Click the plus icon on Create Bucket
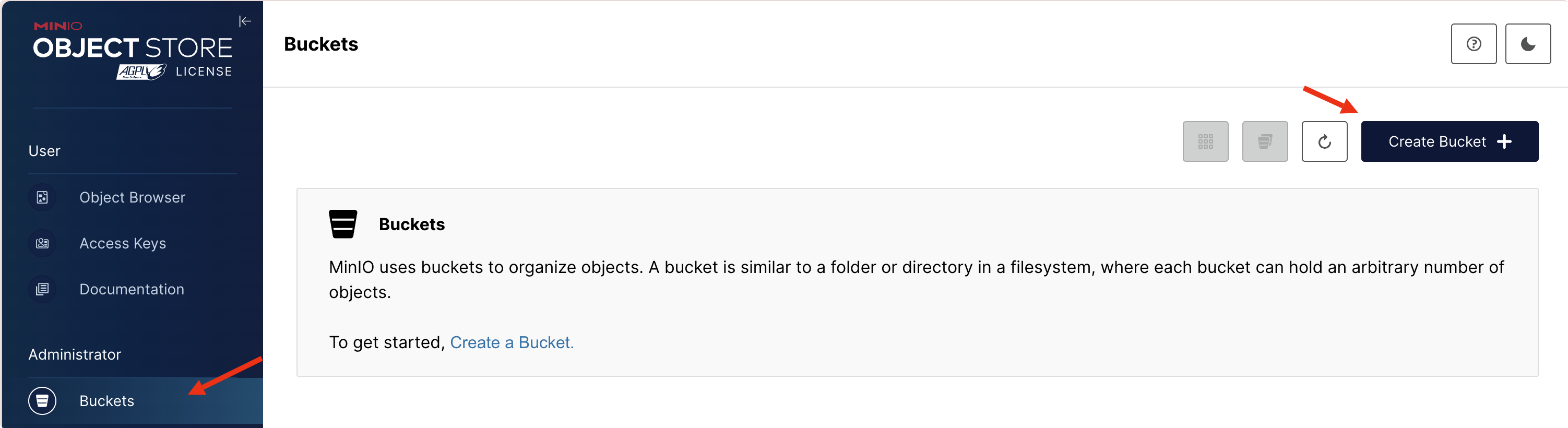 (x=1504, y=141)
